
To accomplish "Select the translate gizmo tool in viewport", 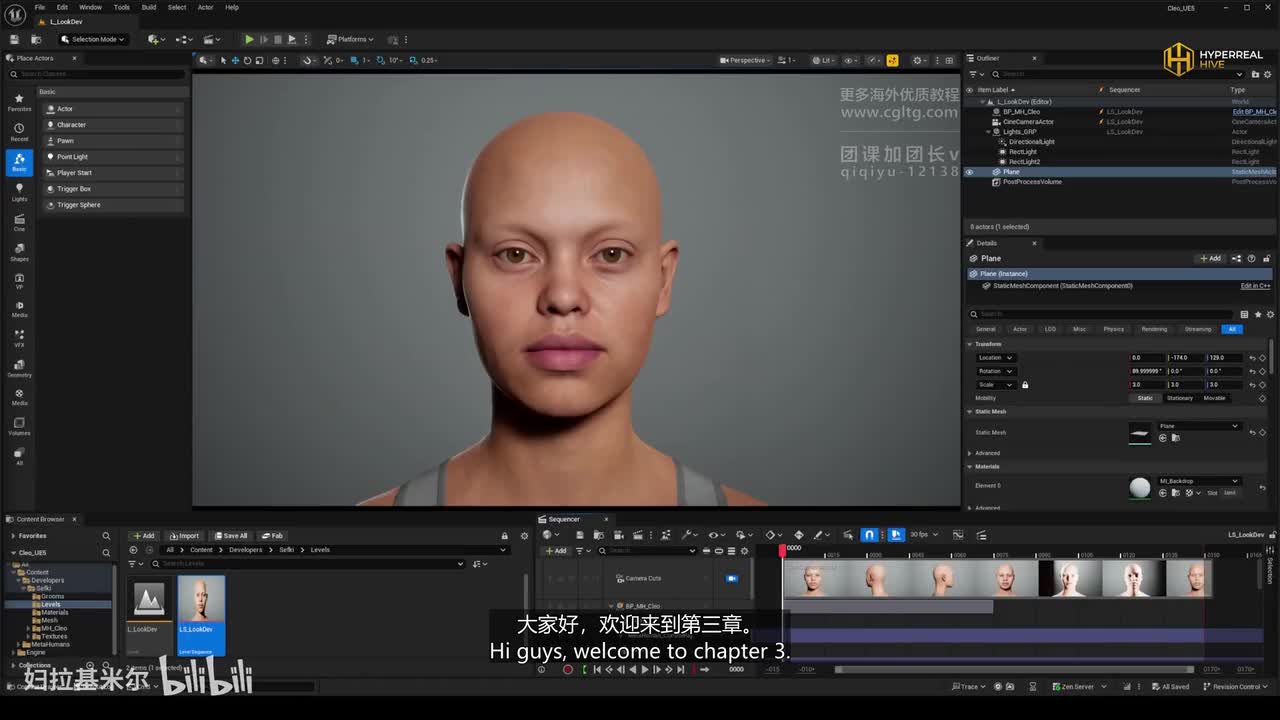I will tap(235, 60).
